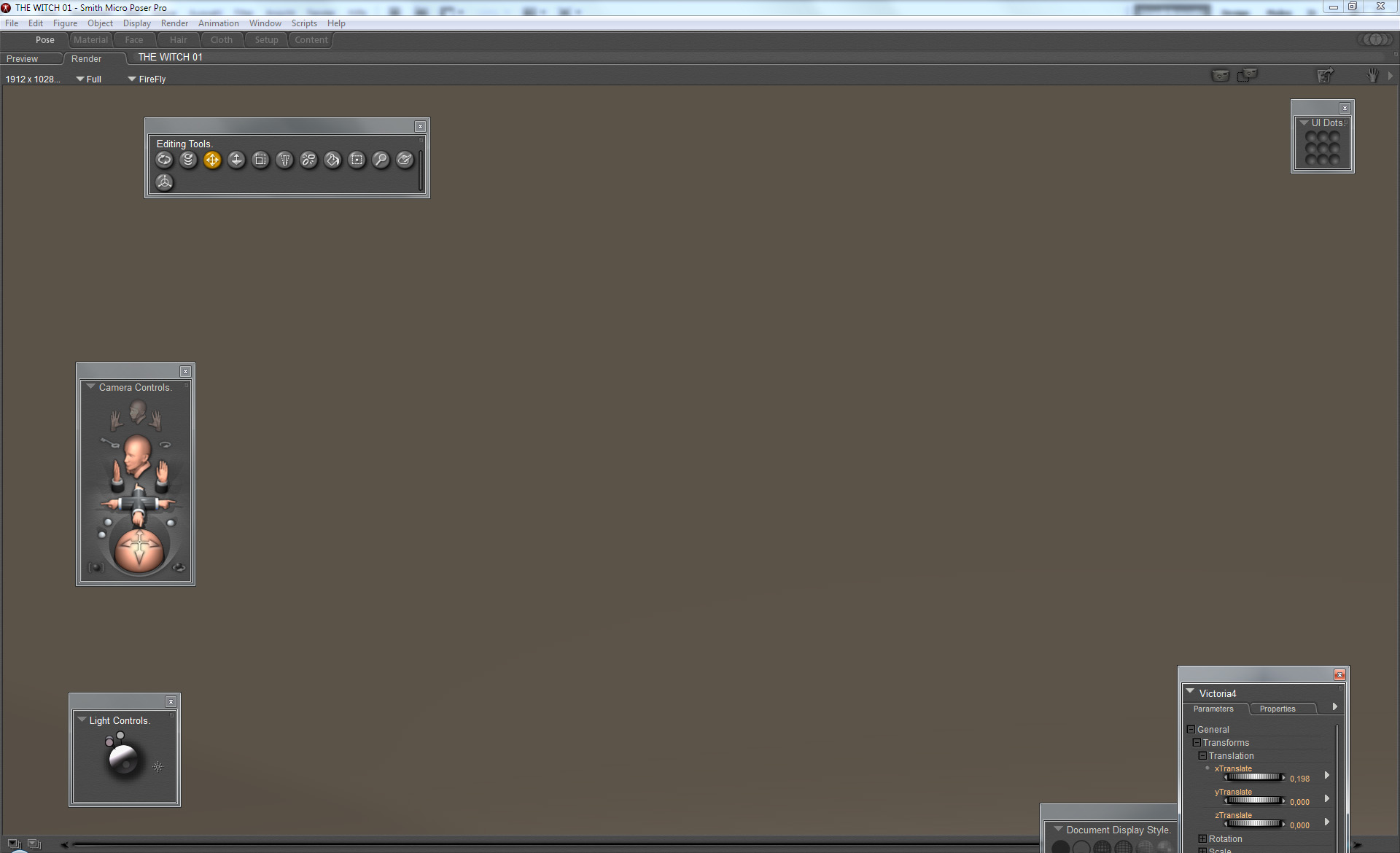Viewport: 1400px width, 853px height.
Task: Collapse the General parameters group
Action: click(1191, 730)
